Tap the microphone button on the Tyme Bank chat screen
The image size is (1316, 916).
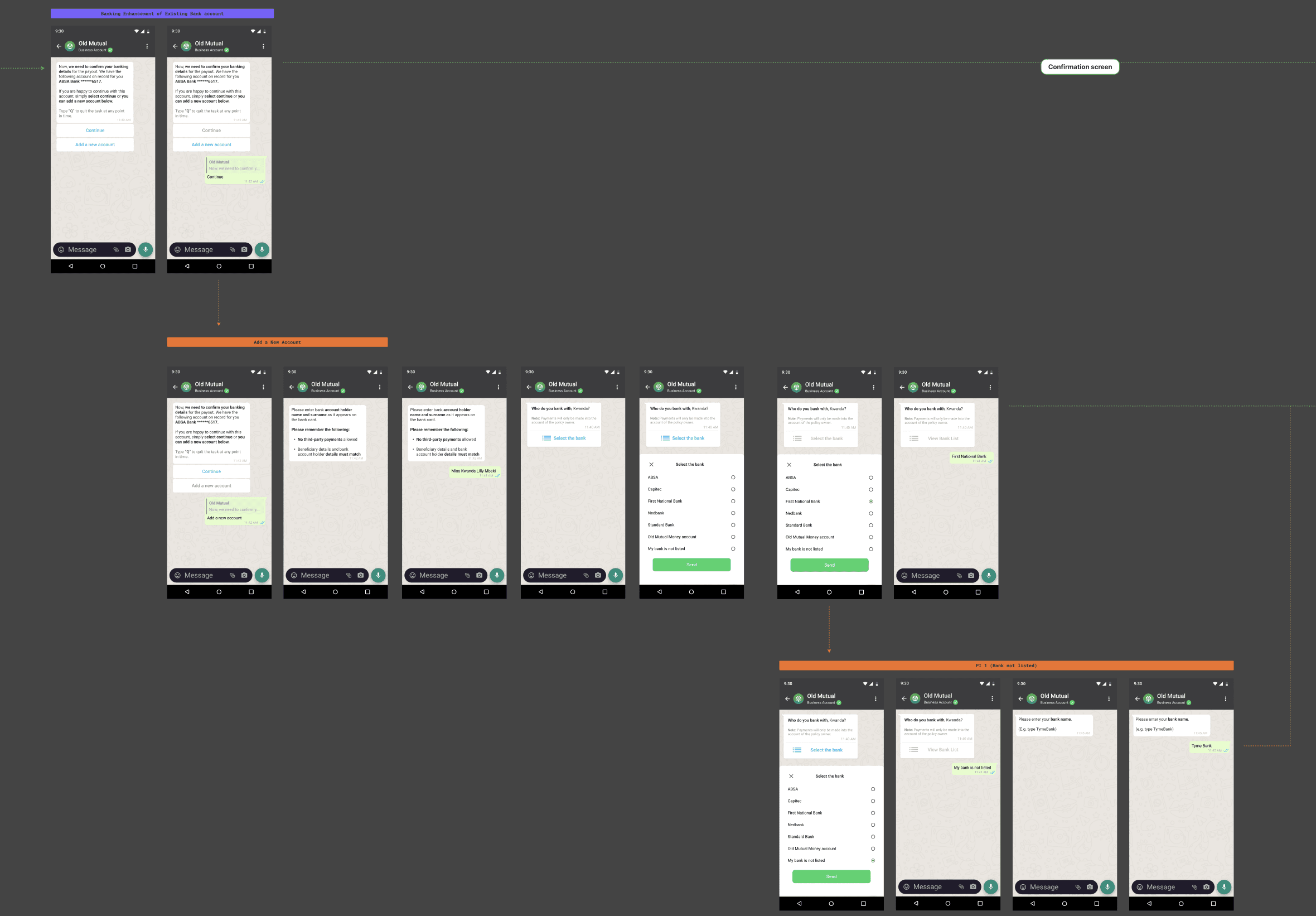(x=1224, y=887)
